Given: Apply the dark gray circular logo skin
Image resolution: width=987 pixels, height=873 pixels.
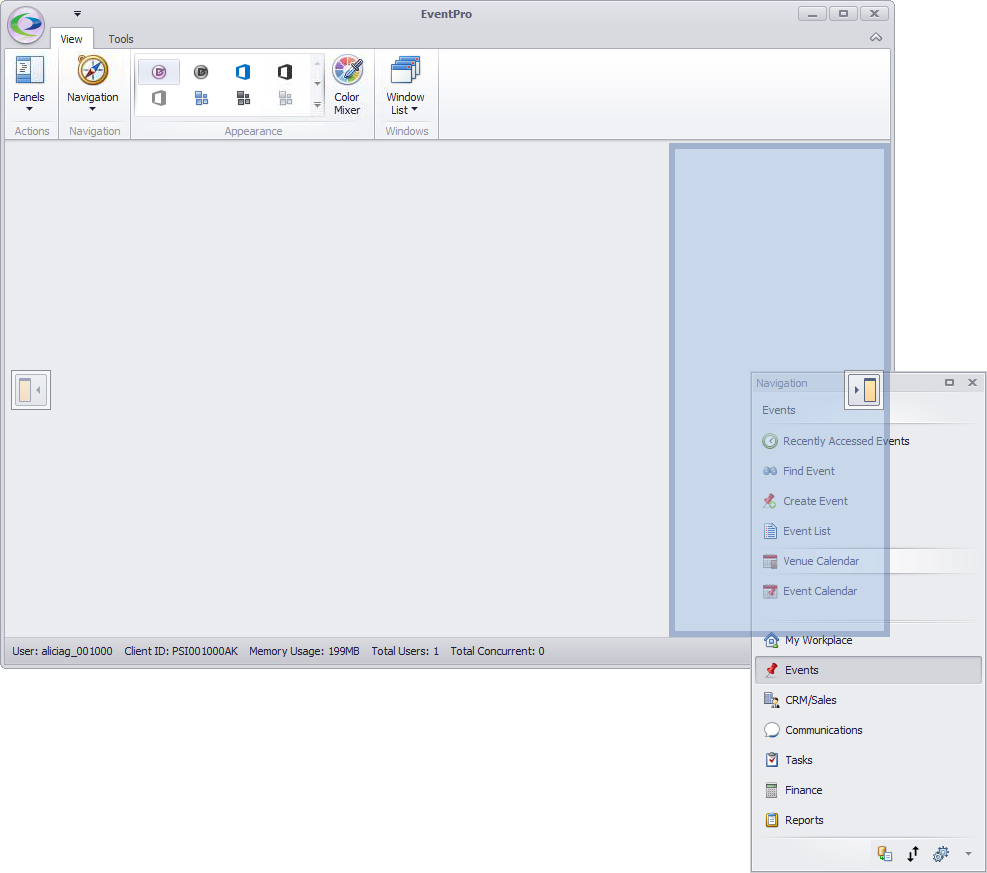Looking at the screenshot, I should coord(201,72).
